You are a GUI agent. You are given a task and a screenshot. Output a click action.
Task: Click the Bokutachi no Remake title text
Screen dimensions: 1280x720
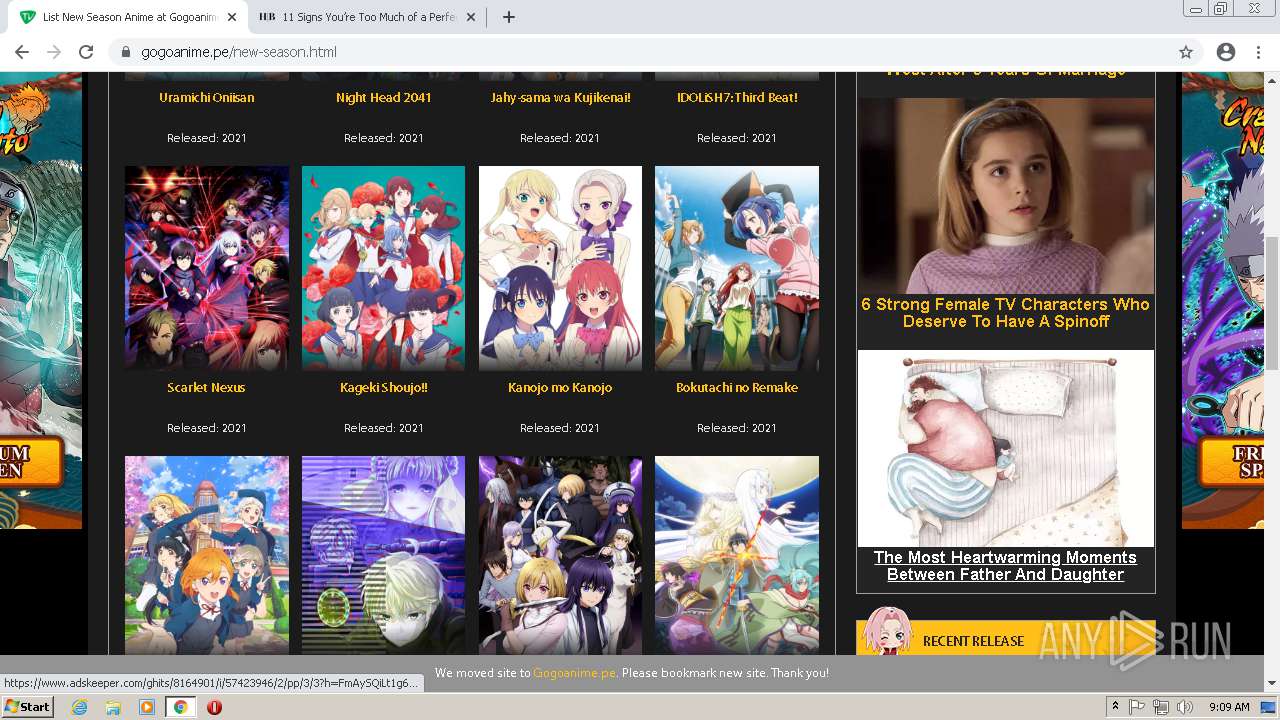737,388
